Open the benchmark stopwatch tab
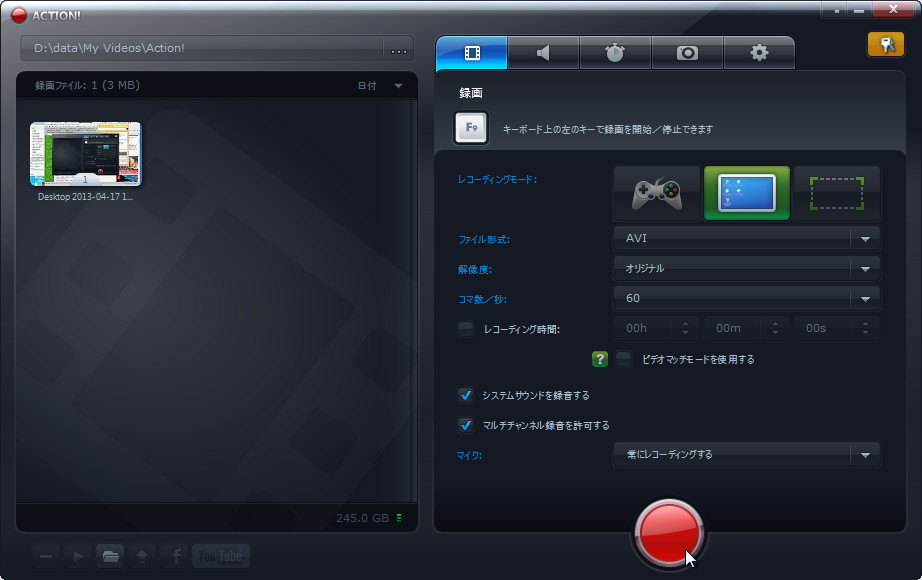The height and width of the screenshot is (580, 922). pos(615,53)
